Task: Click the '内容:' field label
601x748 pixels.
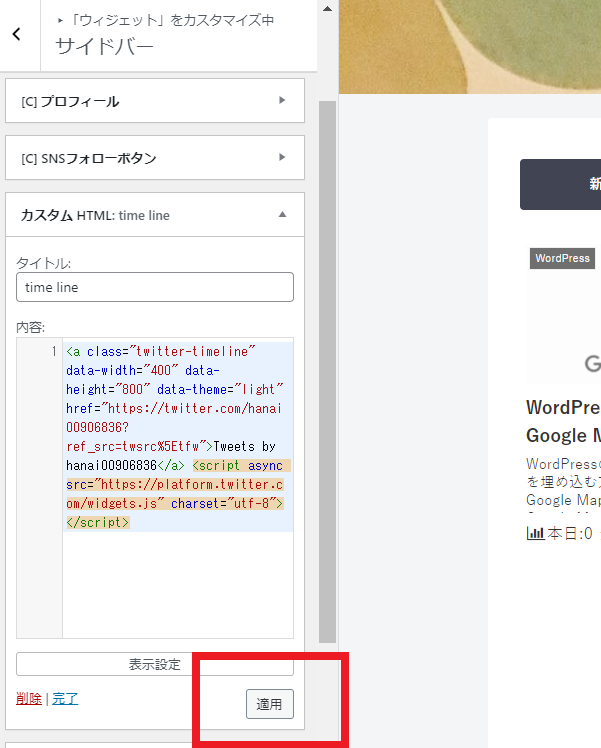Action: click(31, 327)
